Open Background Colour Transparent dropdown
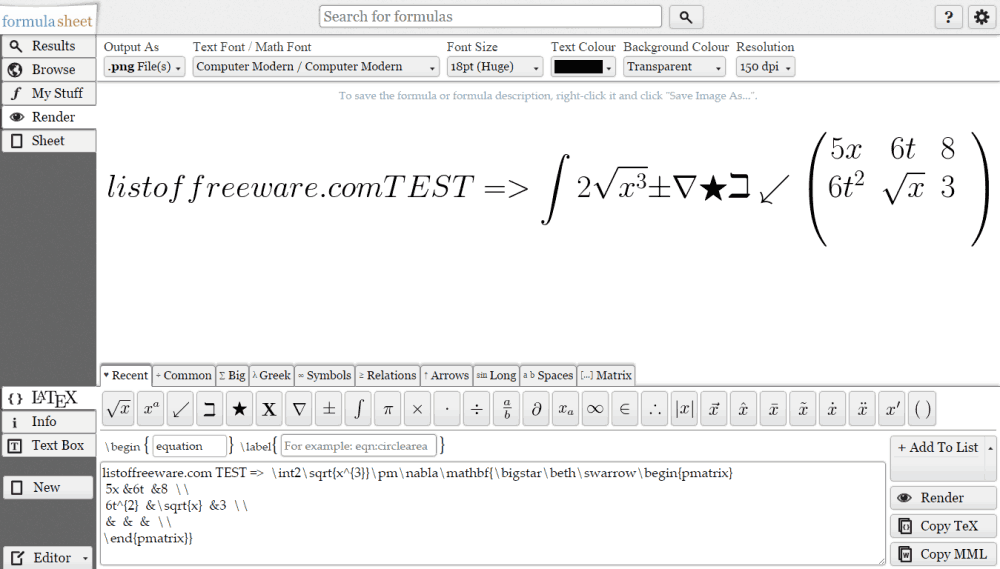 (675, 67)
